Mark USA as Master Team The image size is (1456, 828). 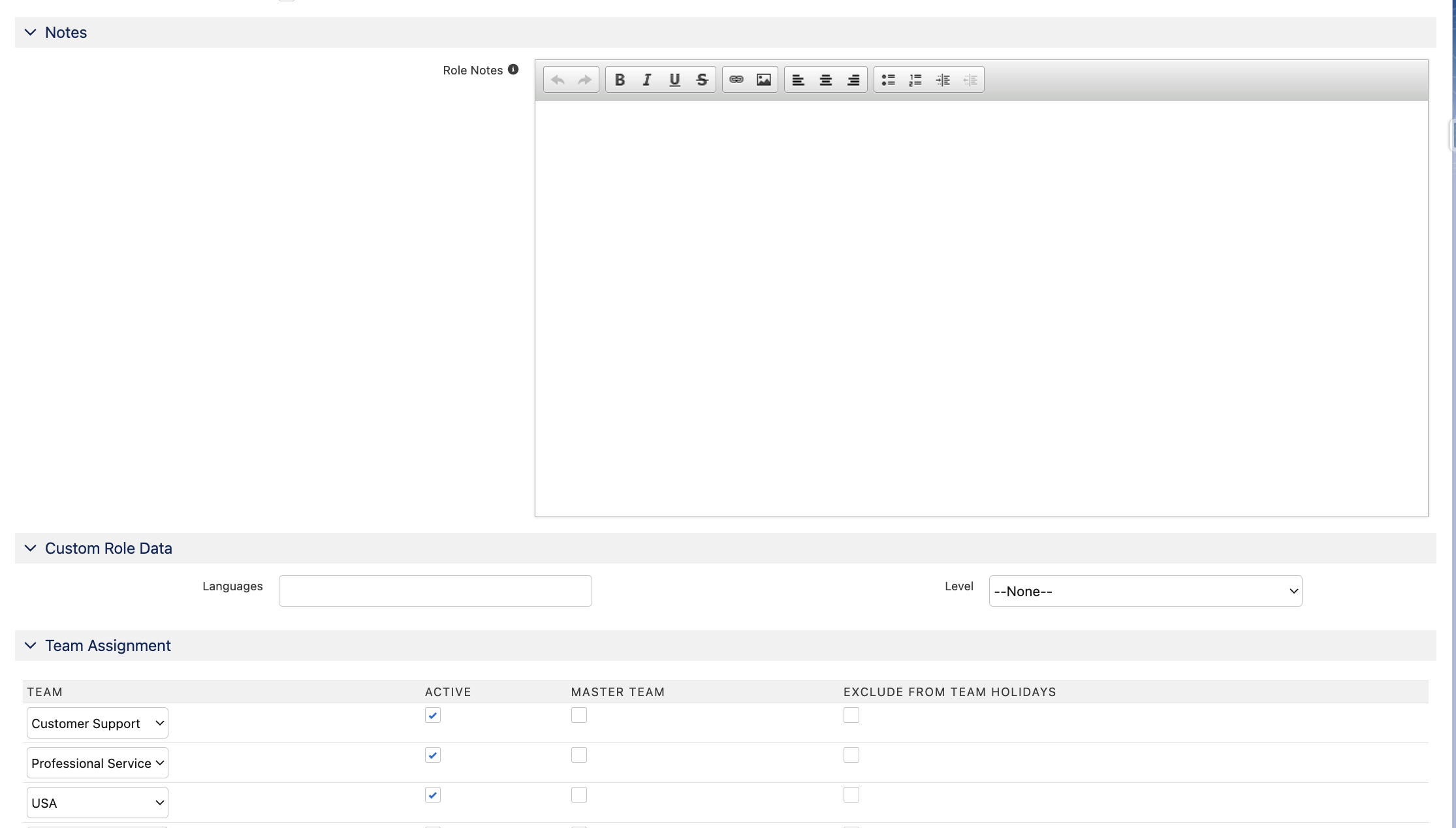point(579,795)
